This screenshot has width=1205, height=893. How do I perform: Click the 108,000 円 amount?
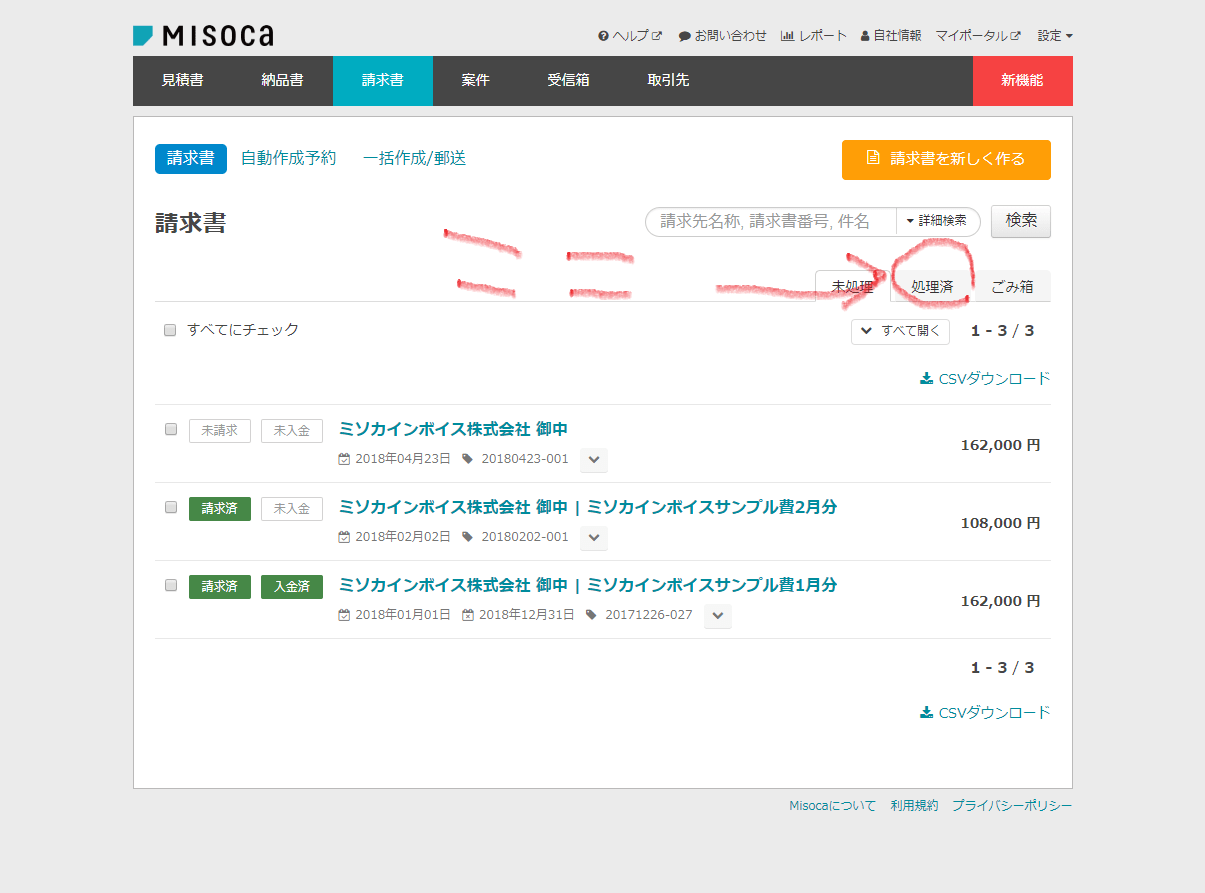1000,523
